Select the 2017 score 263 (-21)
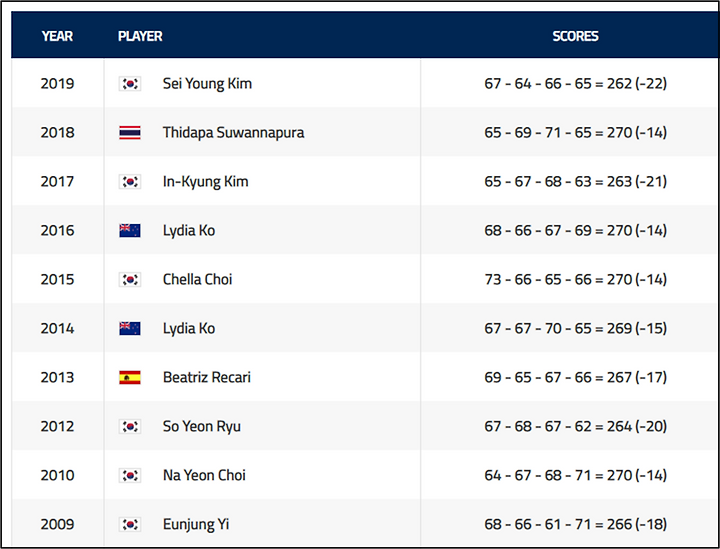The height and width of the screenshot is (549, 720). click(637, 182)
